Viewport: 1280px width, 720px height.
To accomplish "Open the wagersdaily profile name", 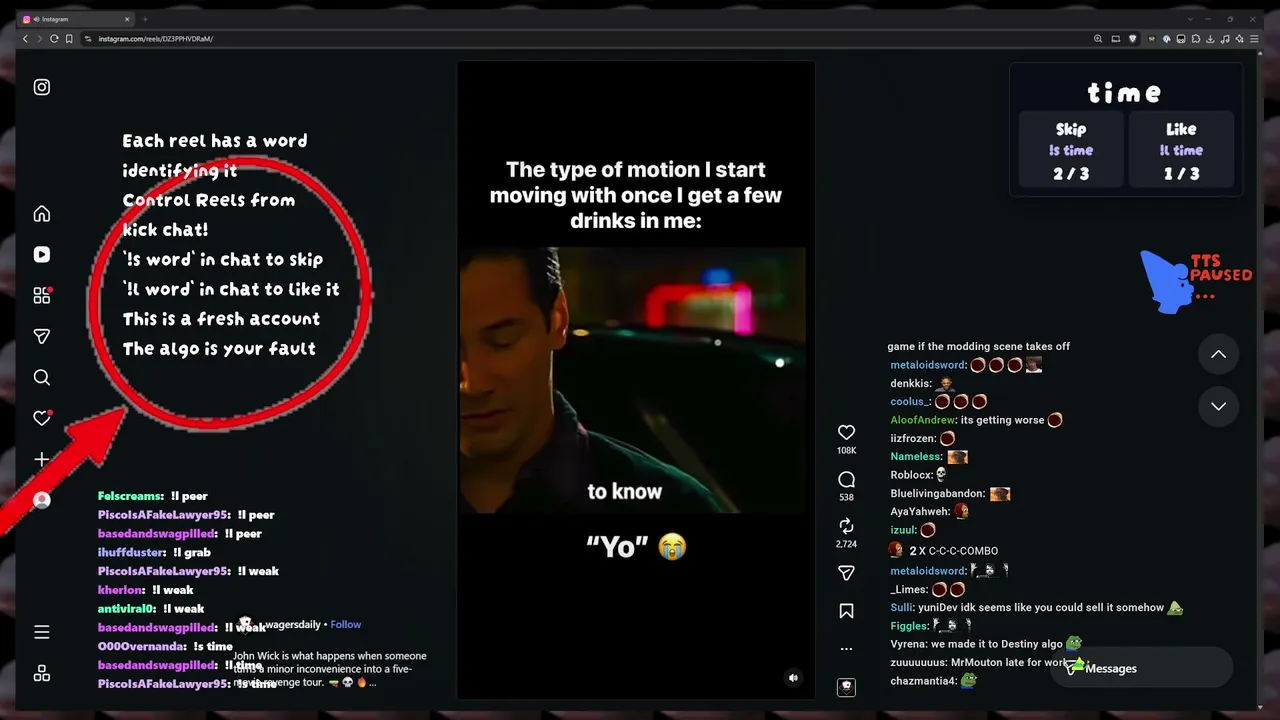I will 292,624.
